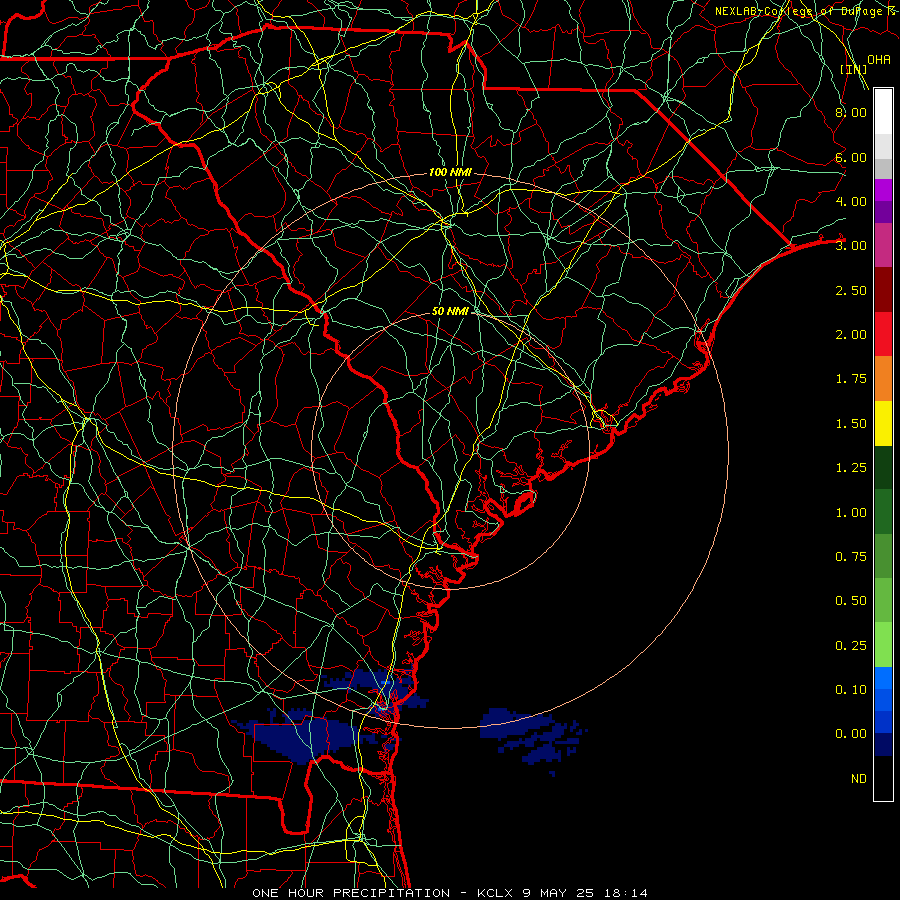
Task: Click the pink 3.00 inch legend swatch
Action: pos(883,245)
